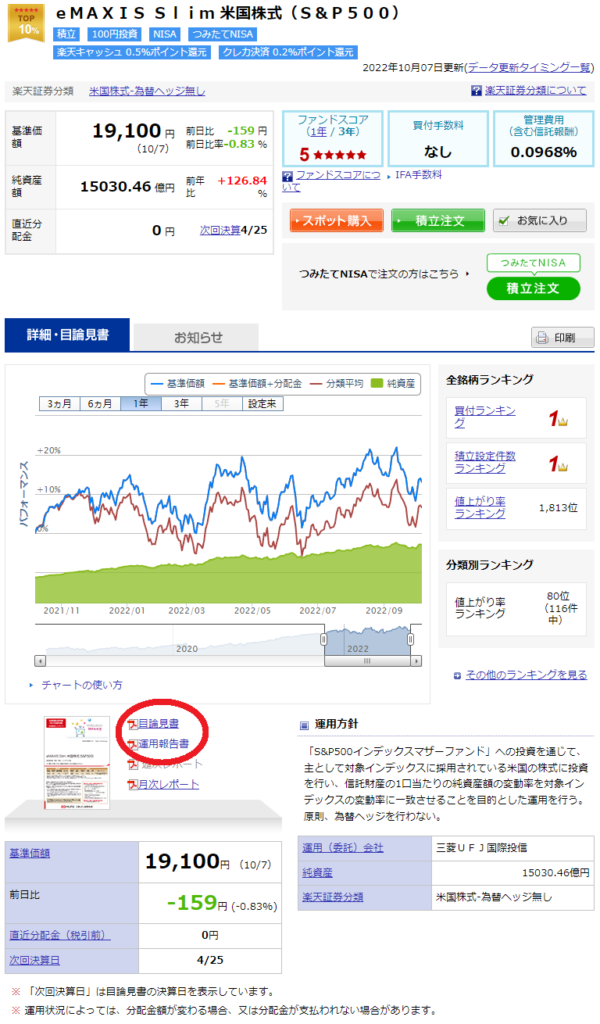This screenshot has height=1024, width=600.
Task: Click chart range selector right handle
Action: (410, 640)
